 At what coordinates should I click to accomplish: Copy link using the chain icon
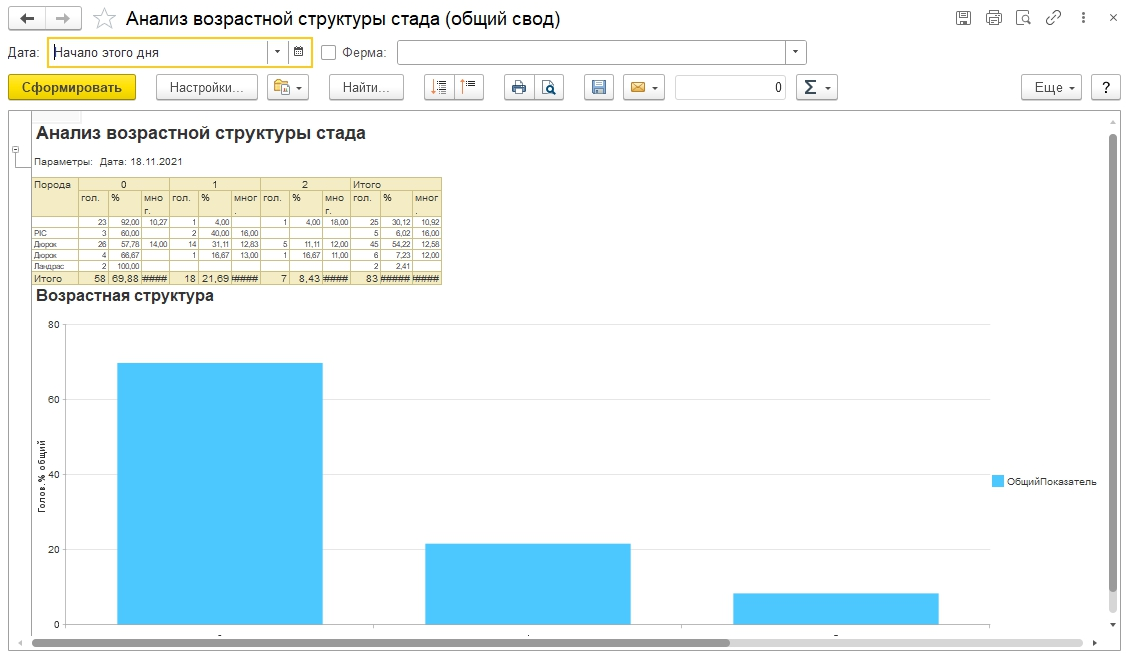click(x=1053, y=18)
